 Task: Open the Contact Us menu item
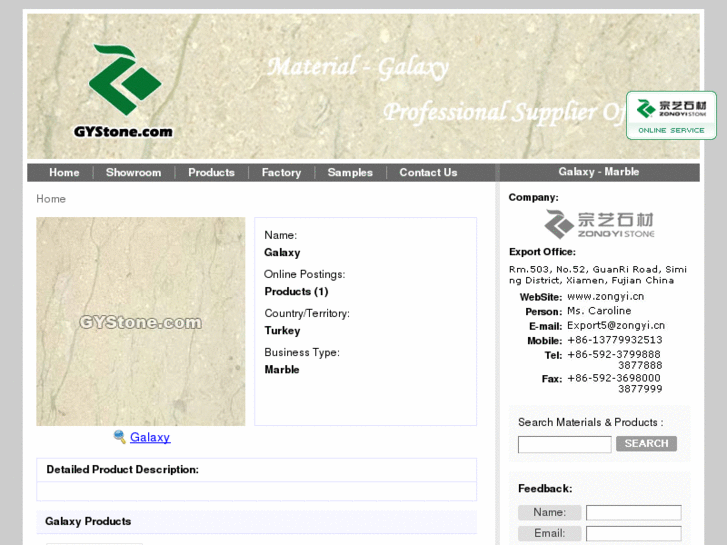(x=428, y=173)
